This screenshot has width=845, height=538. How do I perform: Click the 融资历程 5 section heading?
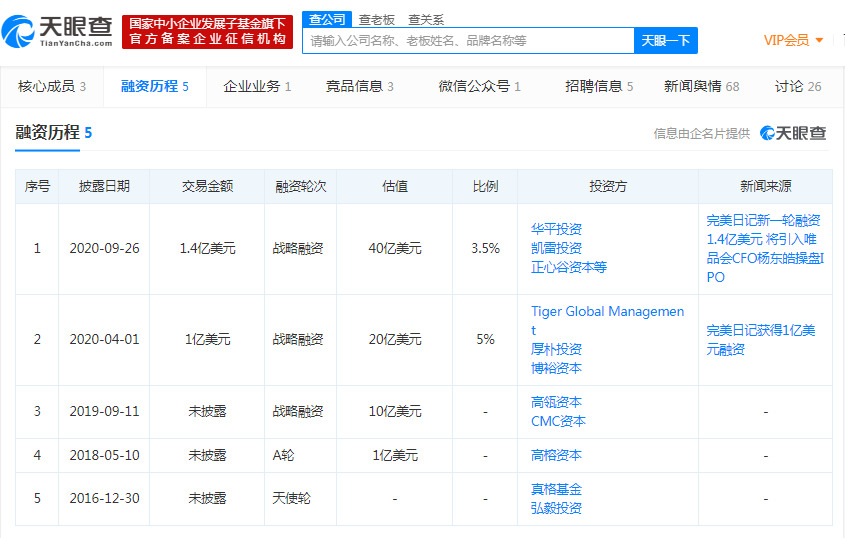coord(53,133)
